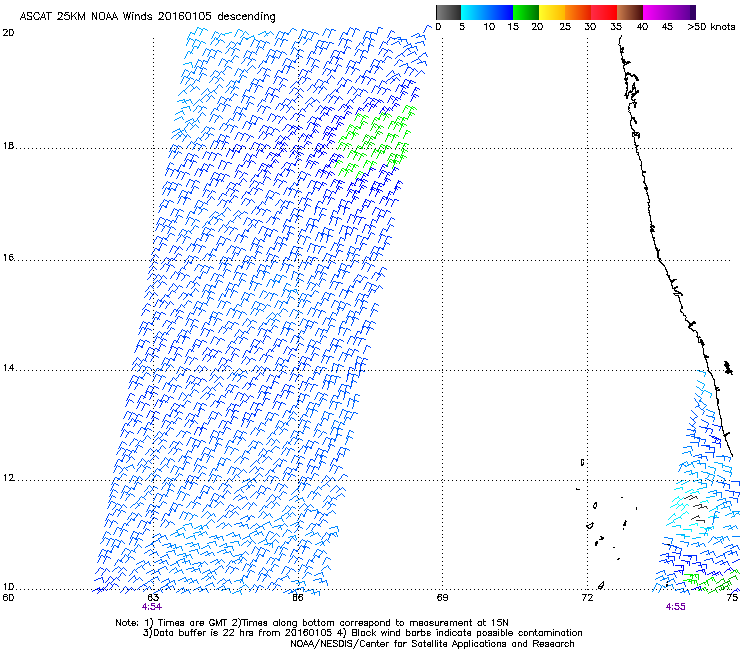The image size is (740, 650).
Task: Click the orange 25-30 knots legend swatch
Action: tap(578, 12)
